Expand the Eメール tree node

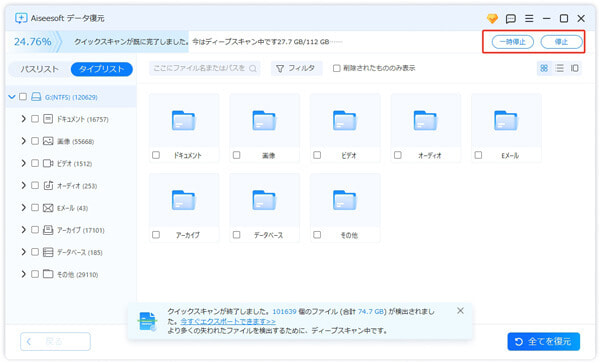pos(24,208)
